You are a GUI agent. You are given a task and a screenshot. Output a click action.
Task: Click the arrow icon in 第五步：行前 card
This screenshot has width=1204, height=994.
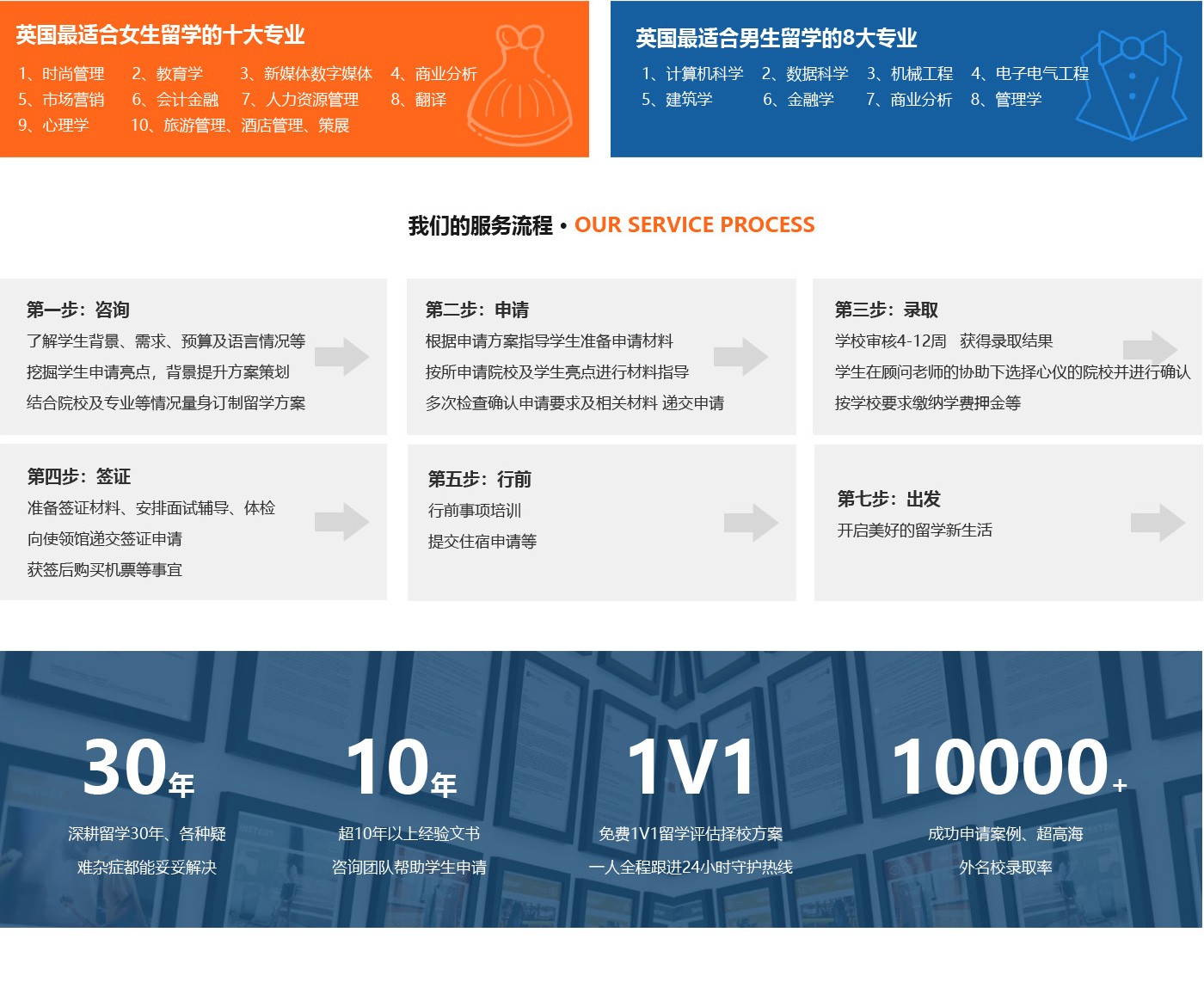point(751,523)
